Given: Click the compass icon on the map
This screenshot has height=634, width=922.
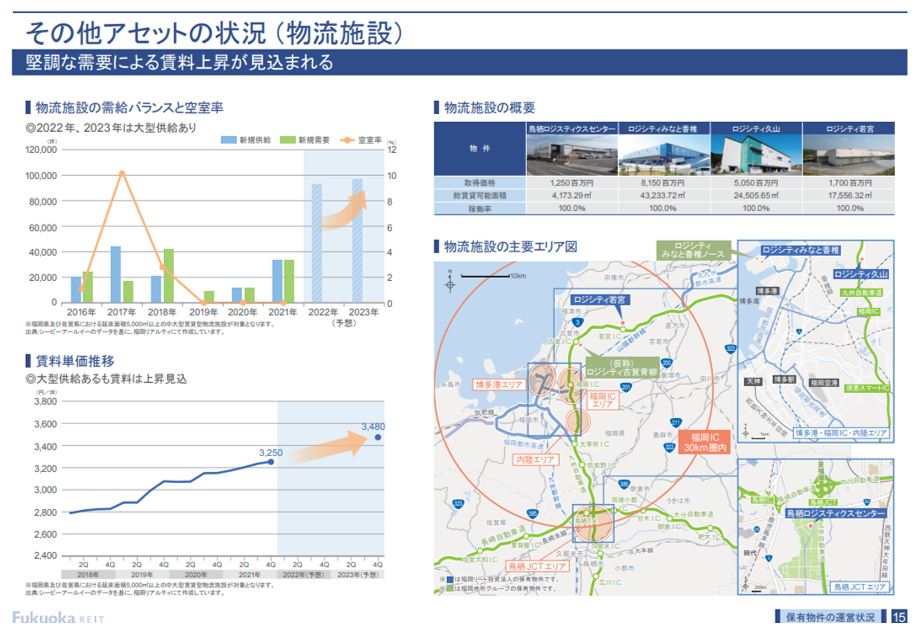Looking at the screenshot, I should pos(451,284).
